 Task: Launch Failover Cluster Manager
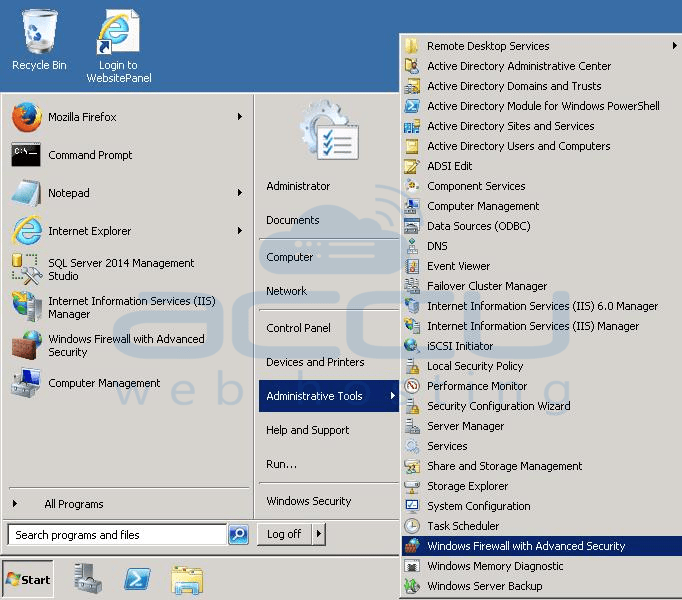[x=487, y=286]
